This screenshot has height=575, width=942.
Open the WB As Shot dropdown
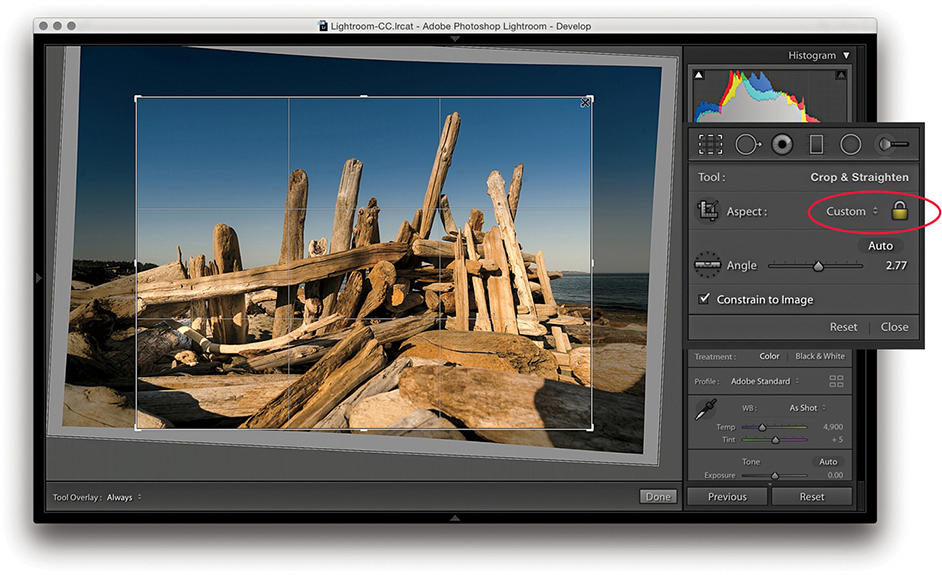807,408
